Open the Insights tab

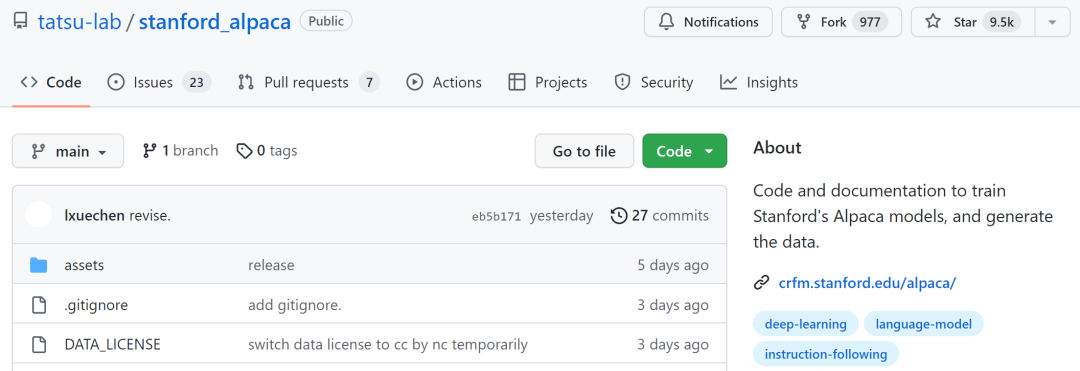(x=758, y=83)
